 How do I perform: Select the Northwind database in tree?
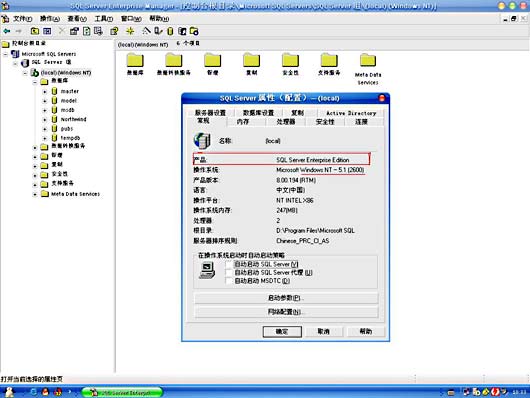[73, 119]
